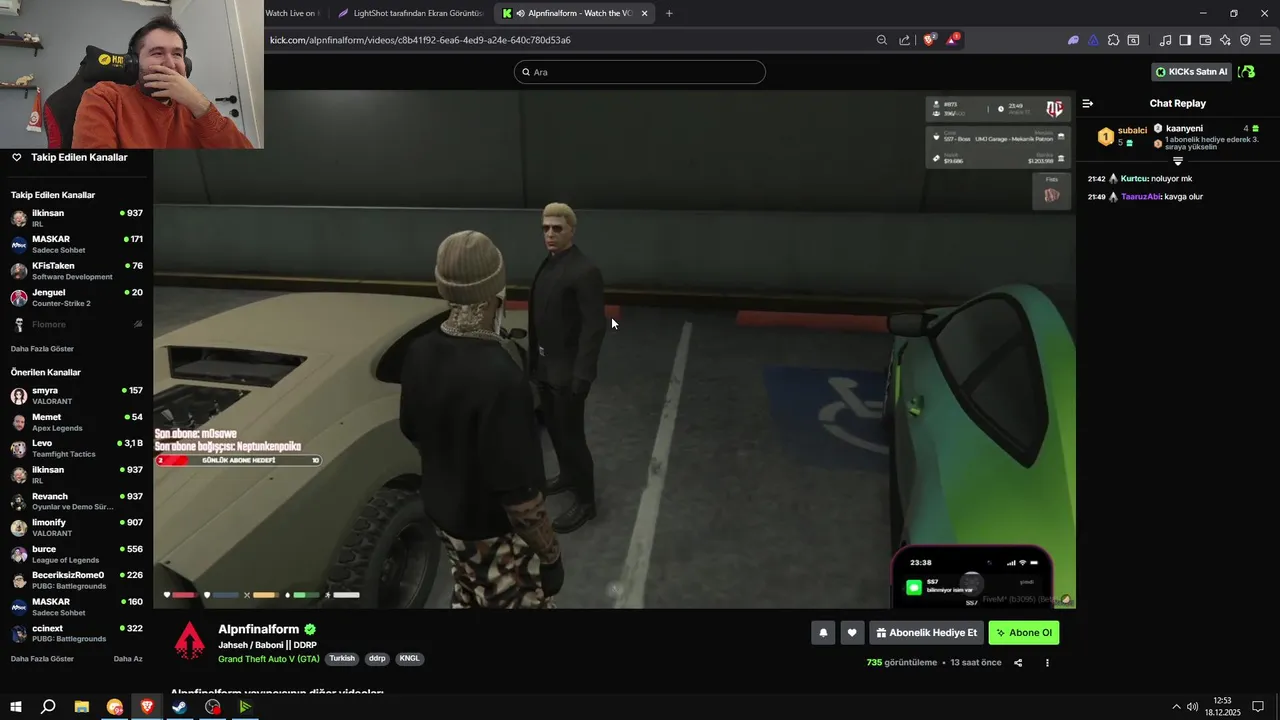Click the Abone Ol subscribe button
1280x720 pixels.
click(x=1024, y=632)
